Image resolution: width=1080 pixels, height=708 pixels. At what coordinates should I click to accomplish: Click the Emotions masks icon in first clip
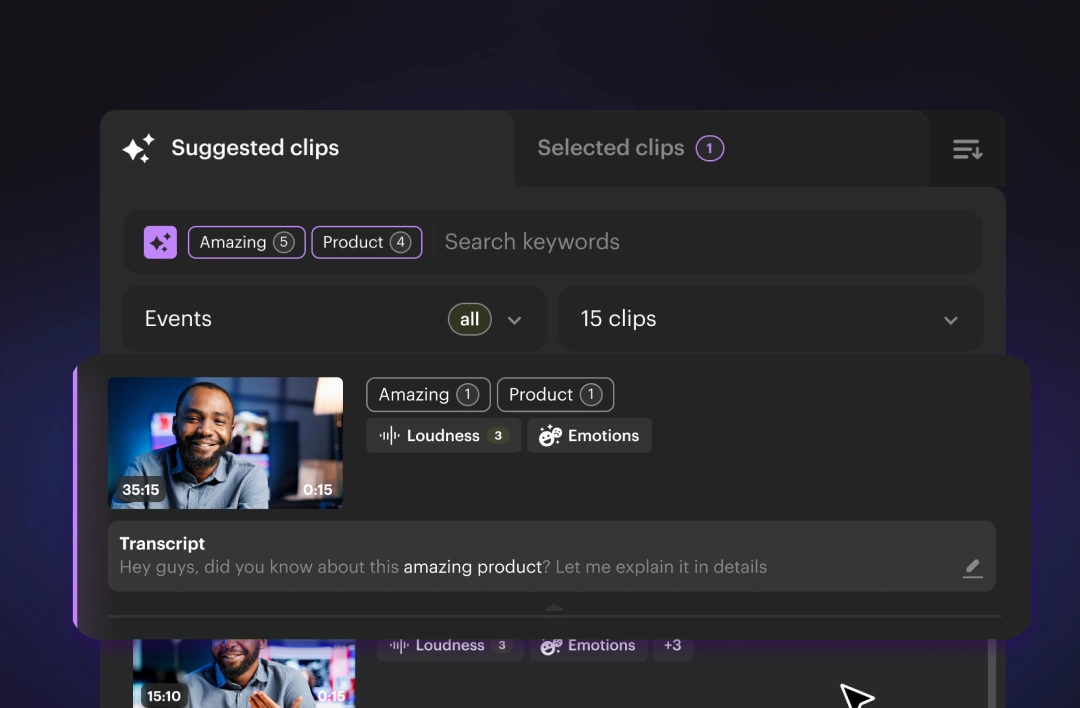click(549, 436)
